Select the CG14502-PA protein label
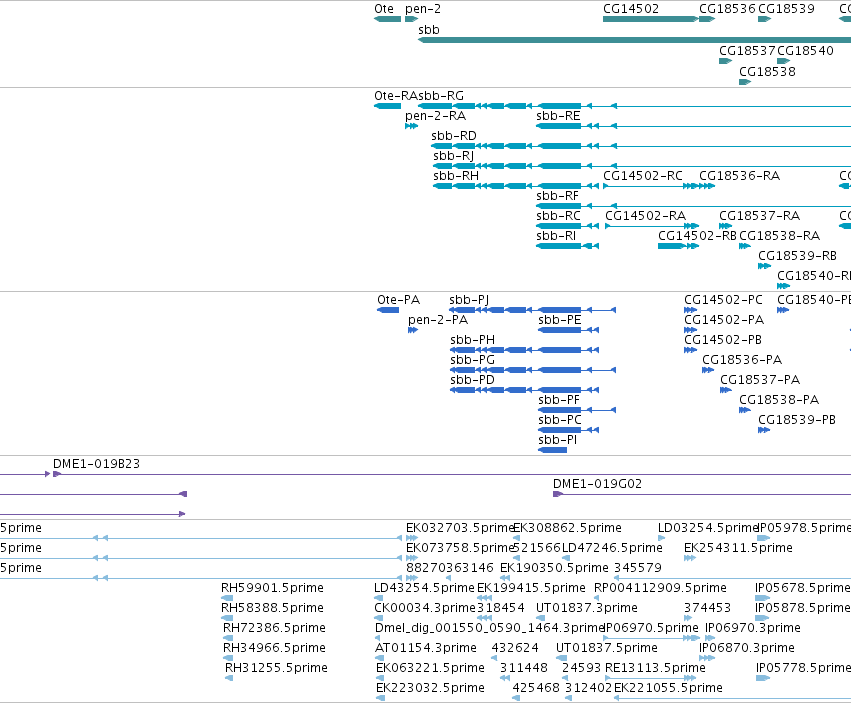Screen dimensions: 851x703 click(x=723, y=320)
